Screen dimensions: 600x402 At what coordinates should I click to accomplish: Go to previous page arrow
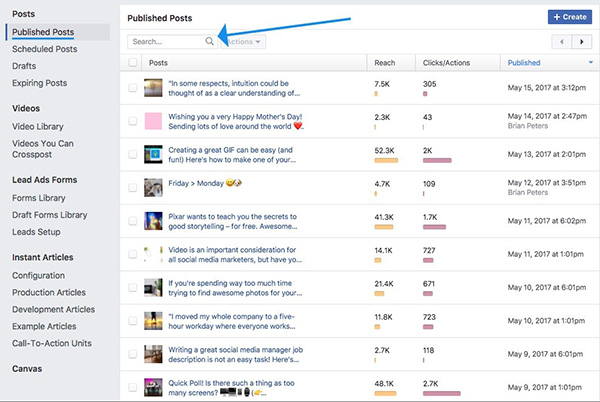pyautogui.click(x=560, y=42)
